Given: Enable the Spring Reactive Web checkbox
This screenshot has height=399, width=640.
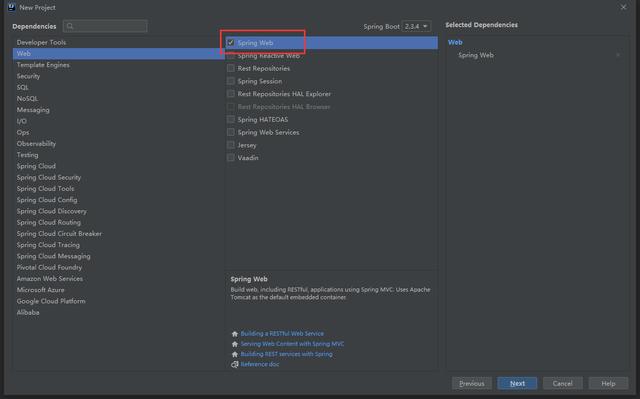Looking at the screenshot, I should click(231, 55).
